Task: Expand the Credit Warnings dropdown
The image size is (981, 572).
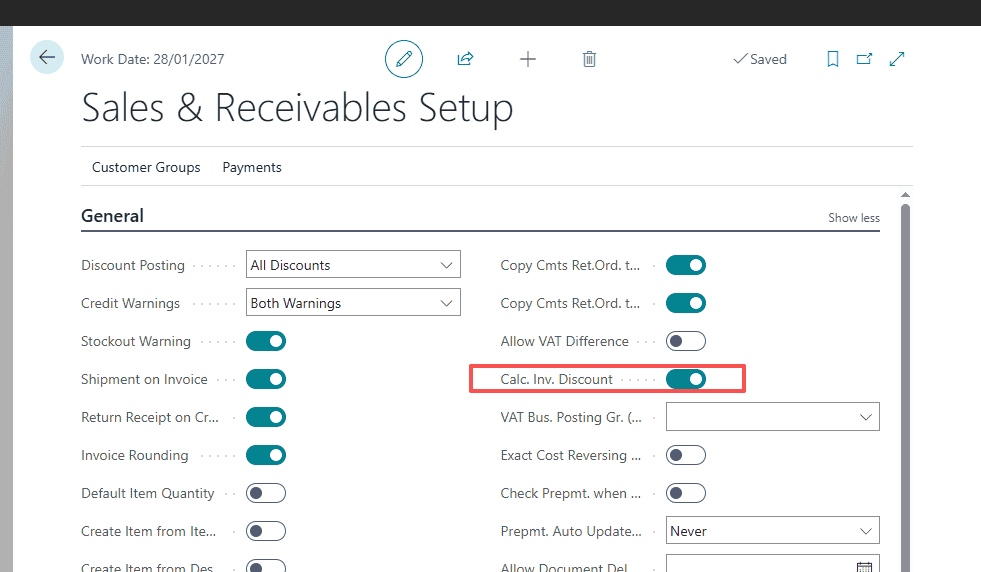Action: [x=353, y=303]
